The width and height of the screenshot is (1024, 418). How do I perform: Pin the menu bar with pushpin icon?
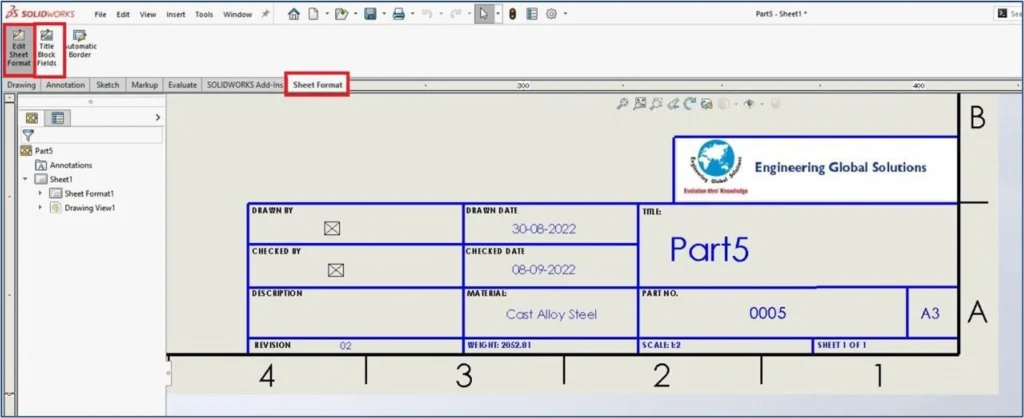click(265, 14)
